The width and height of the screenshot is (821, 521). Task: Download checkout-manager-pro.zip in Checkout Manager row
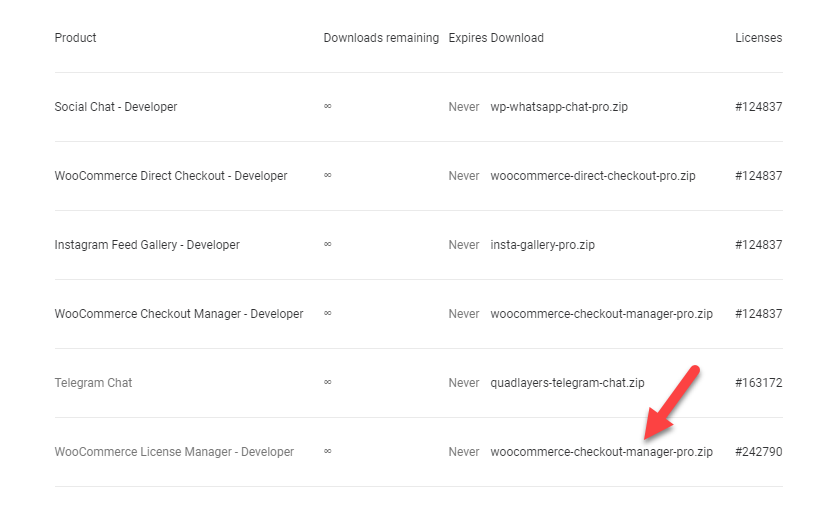[601, 314]
